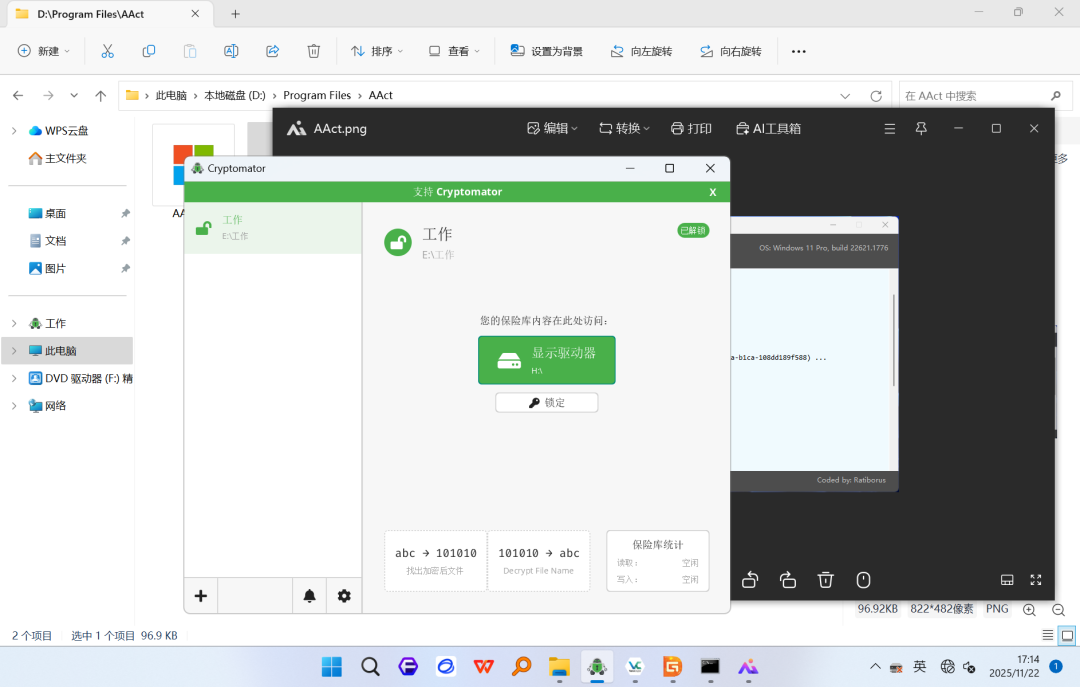Open the 排序 sort menu

point(377,51)
